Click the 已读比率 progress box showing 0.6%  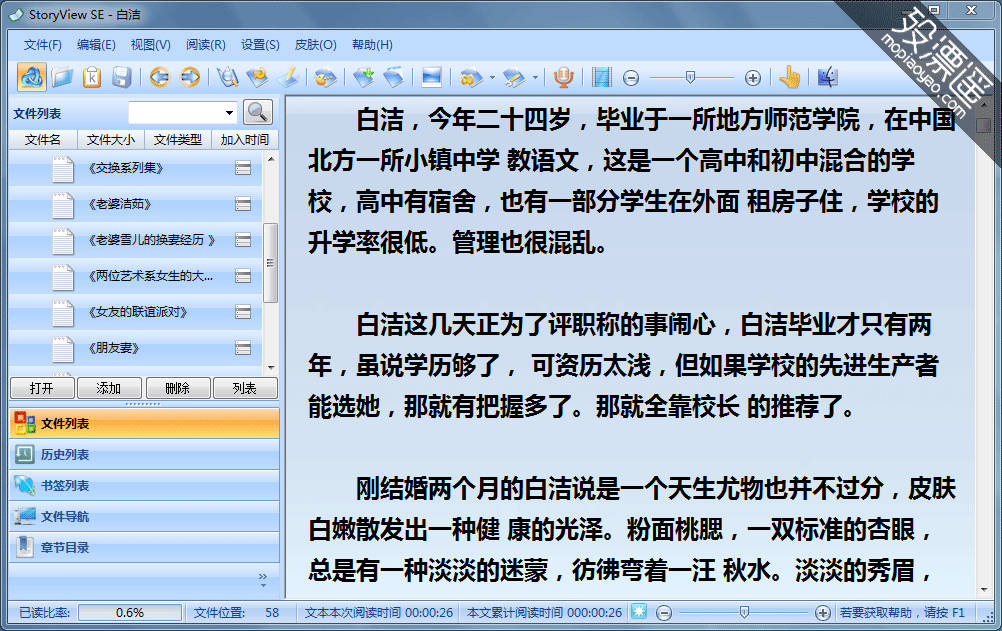(x=130, y=612)
